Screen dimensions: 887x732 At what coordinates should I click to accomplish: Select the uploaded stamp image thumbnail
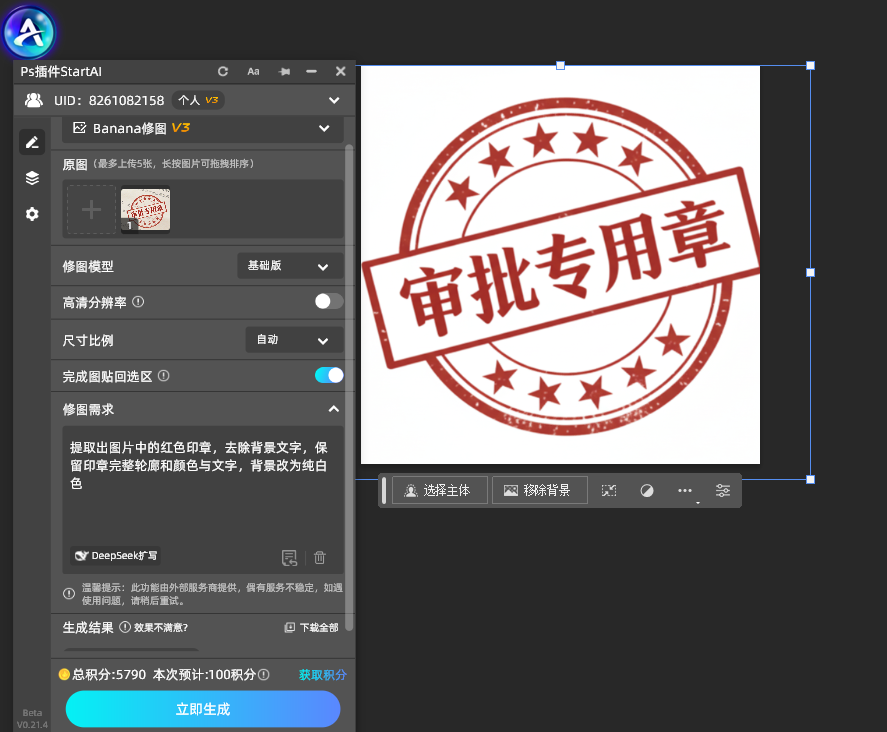point(145,209)
